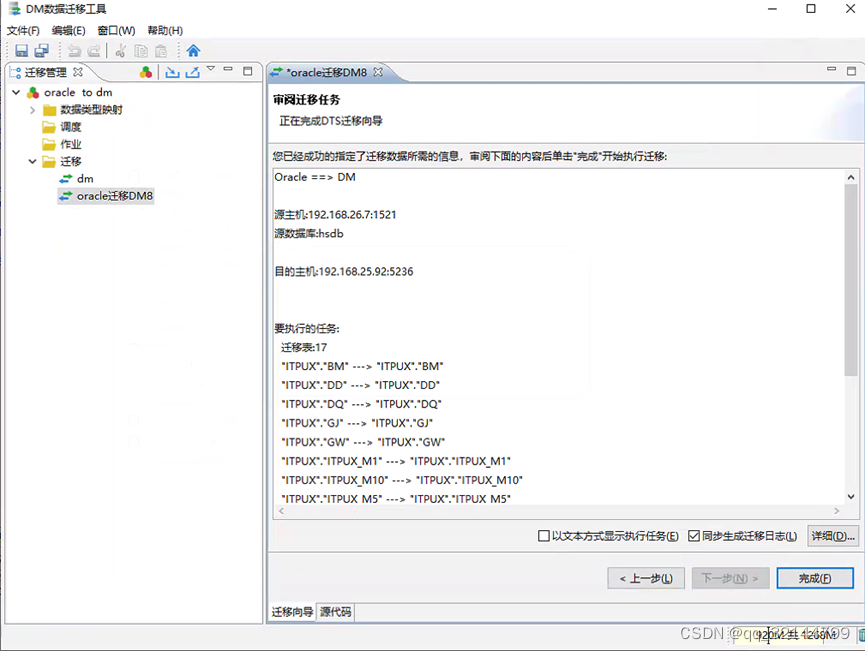Enable 以文本方式显示执行任务 checkbox
This screenshot has width=865, height=651.
[x=543, y=536]
